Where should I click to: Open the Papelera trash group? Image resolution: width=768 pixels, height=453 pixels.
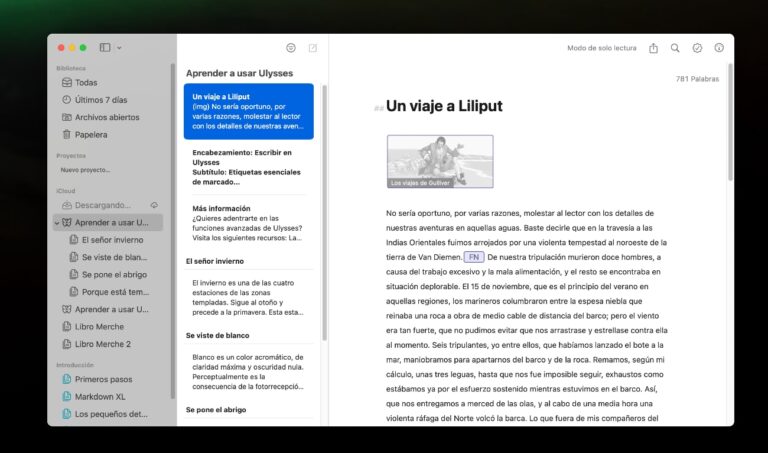(x=108, y=135)
